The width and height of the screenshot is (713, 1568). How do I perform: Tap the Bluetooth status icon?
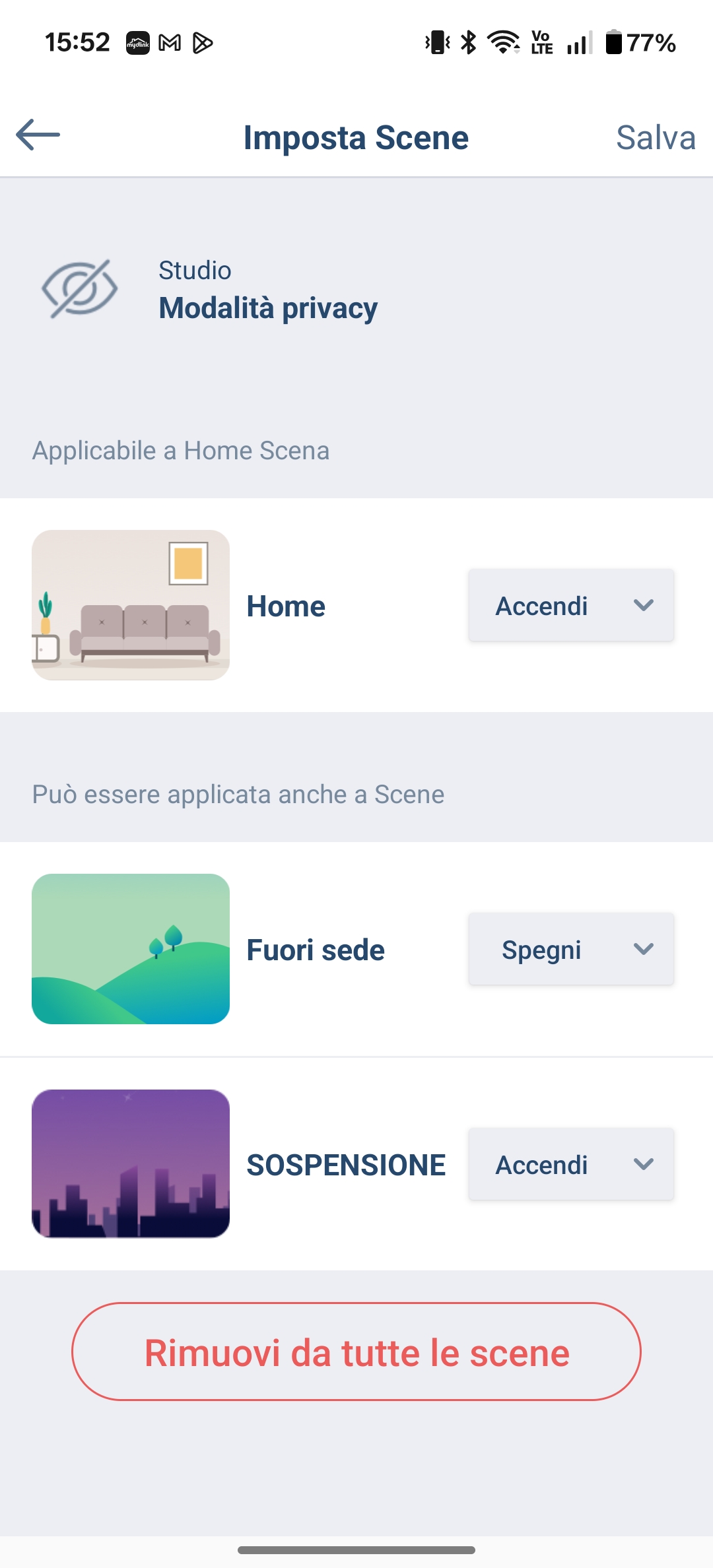coord(469,43)
